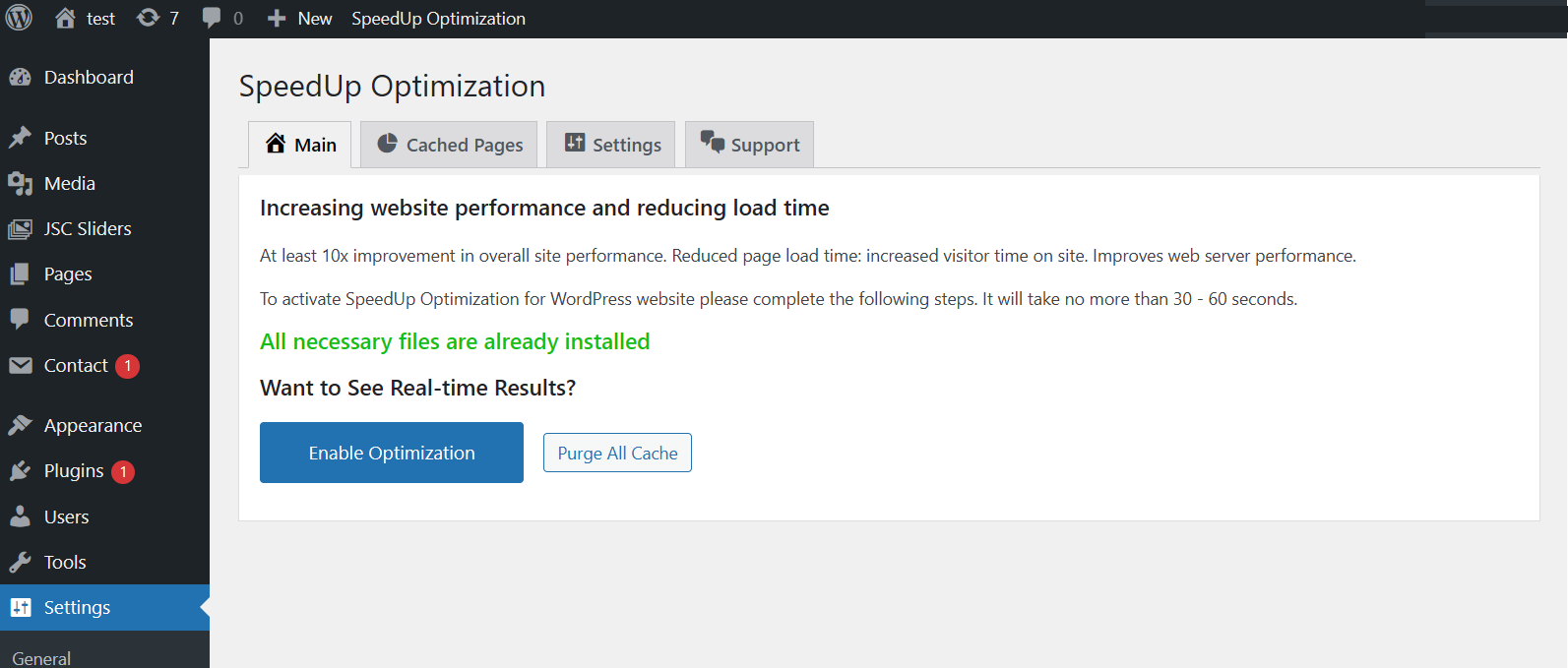
Task: Click 'Want to See Real-time Results?' heading
Action: coord(417,388)
